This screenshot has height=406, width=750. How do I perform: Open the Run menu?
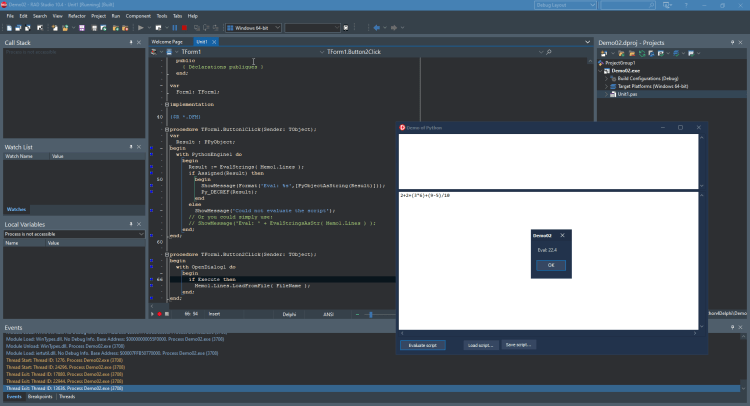(x=116, y=16)
